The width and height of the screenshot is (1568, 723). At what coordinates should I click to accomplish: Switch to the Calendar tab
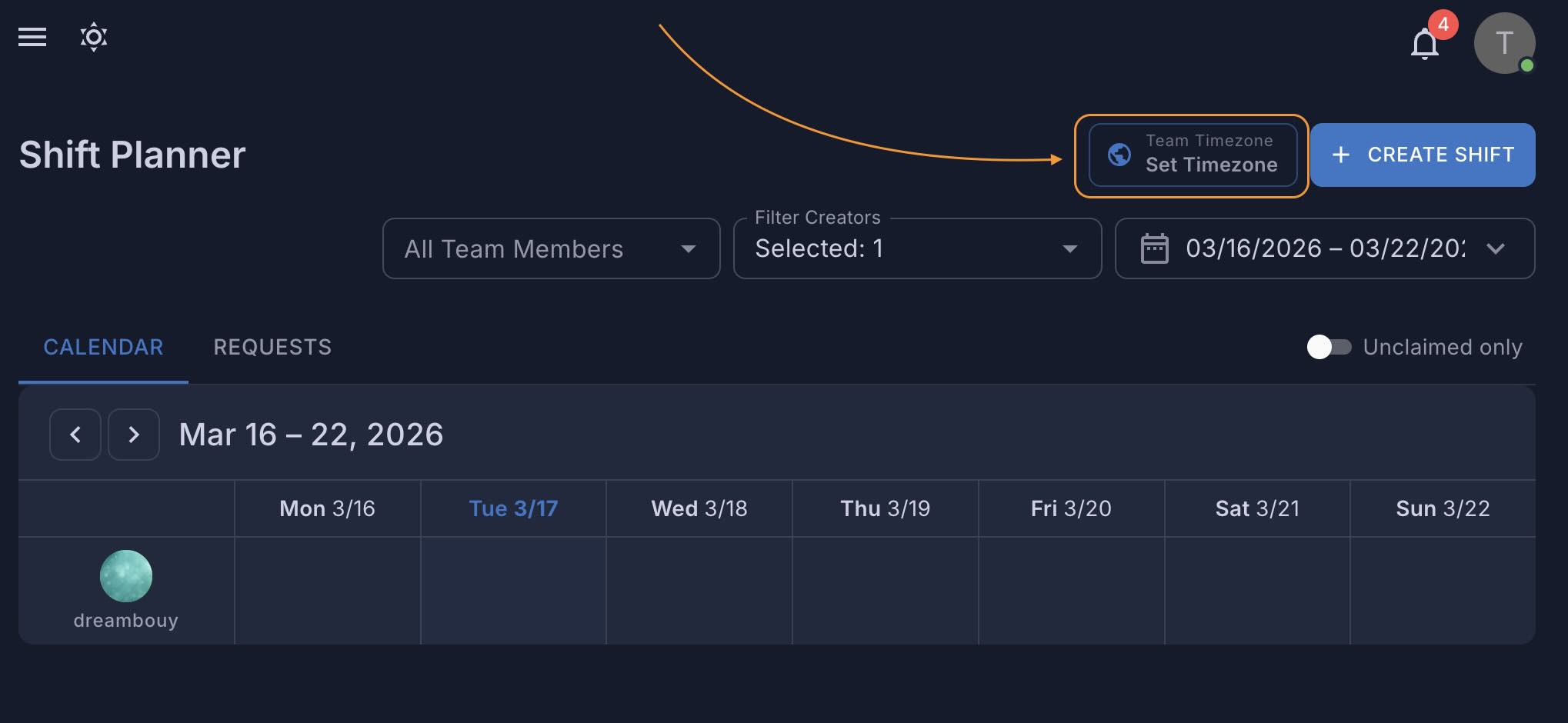[103, 347]
